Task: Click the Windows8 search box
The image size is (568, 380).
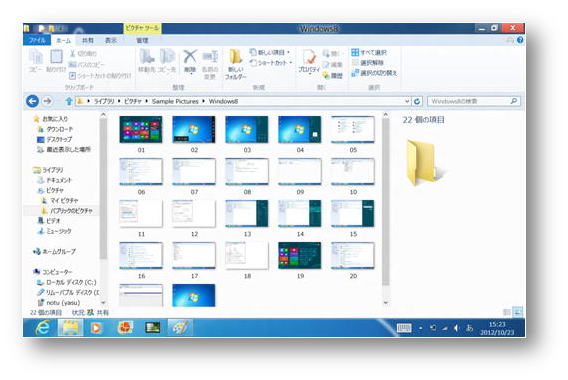Action: coord(473,101)
